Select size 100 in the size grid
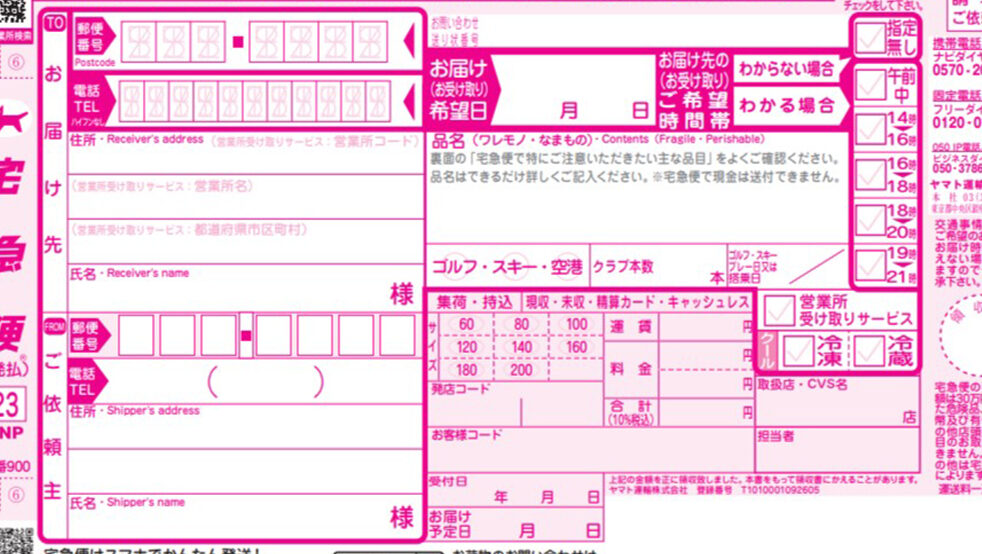This screenshot has width=982, height=554. coord(576,324)
